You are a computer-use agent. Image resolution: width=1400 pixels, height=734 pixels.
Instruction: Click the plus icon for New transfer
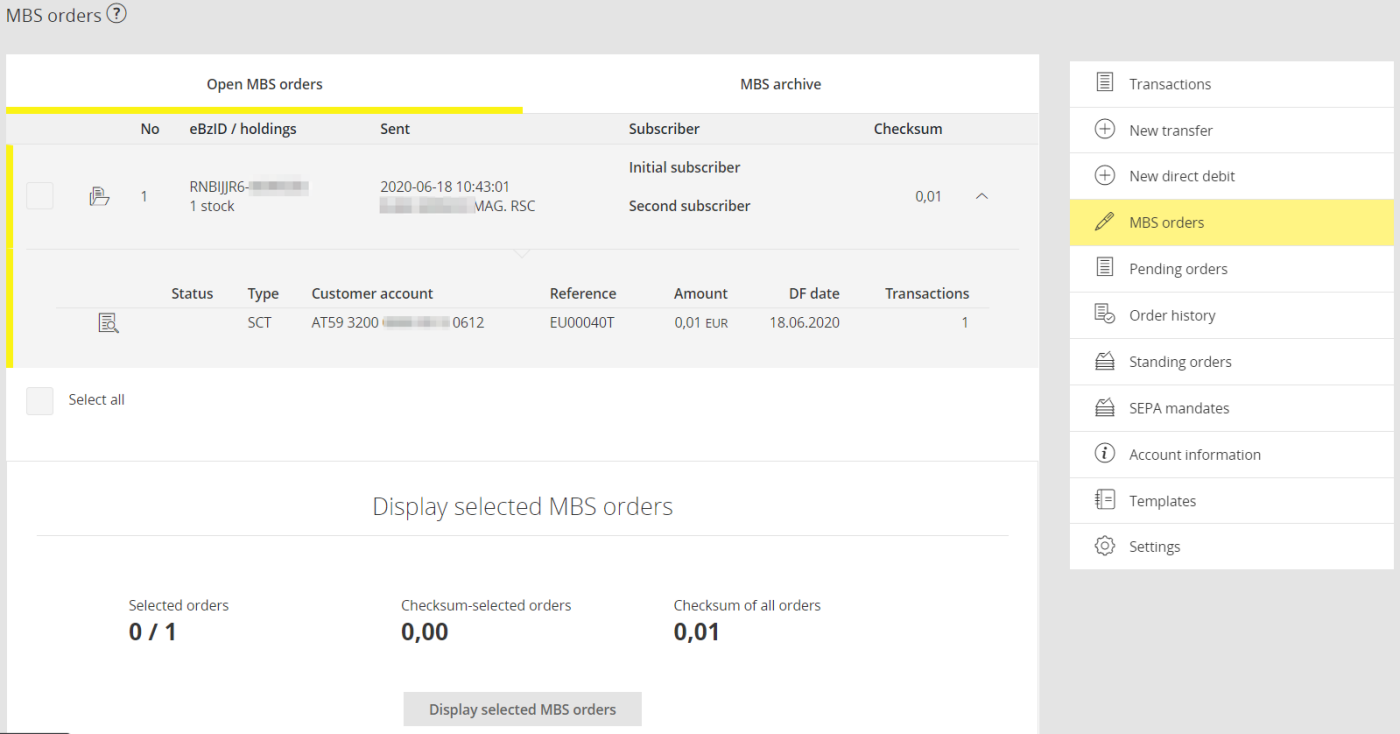[1104, 130]
